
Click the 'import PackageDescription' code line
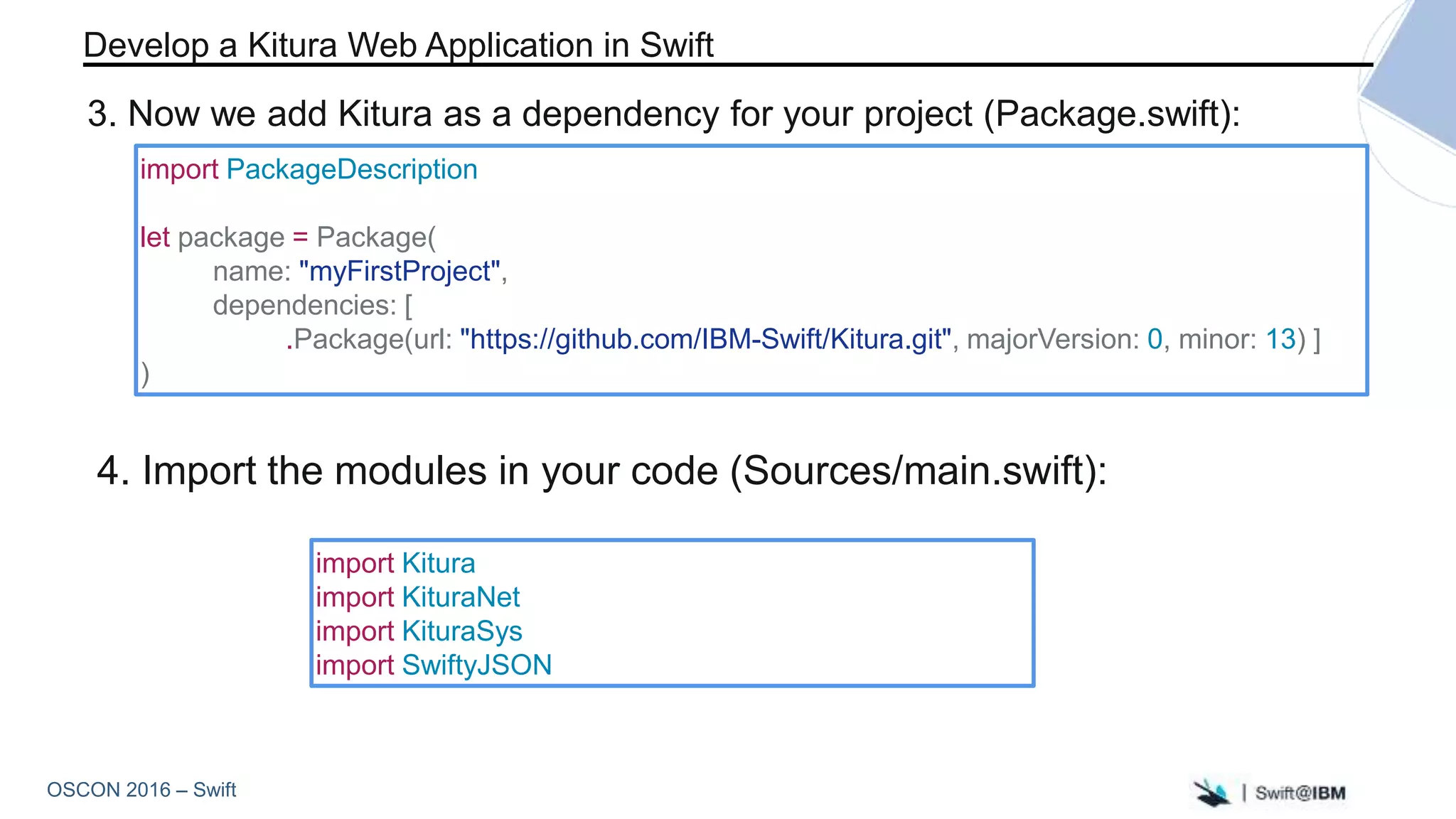[x=309, y=170]
